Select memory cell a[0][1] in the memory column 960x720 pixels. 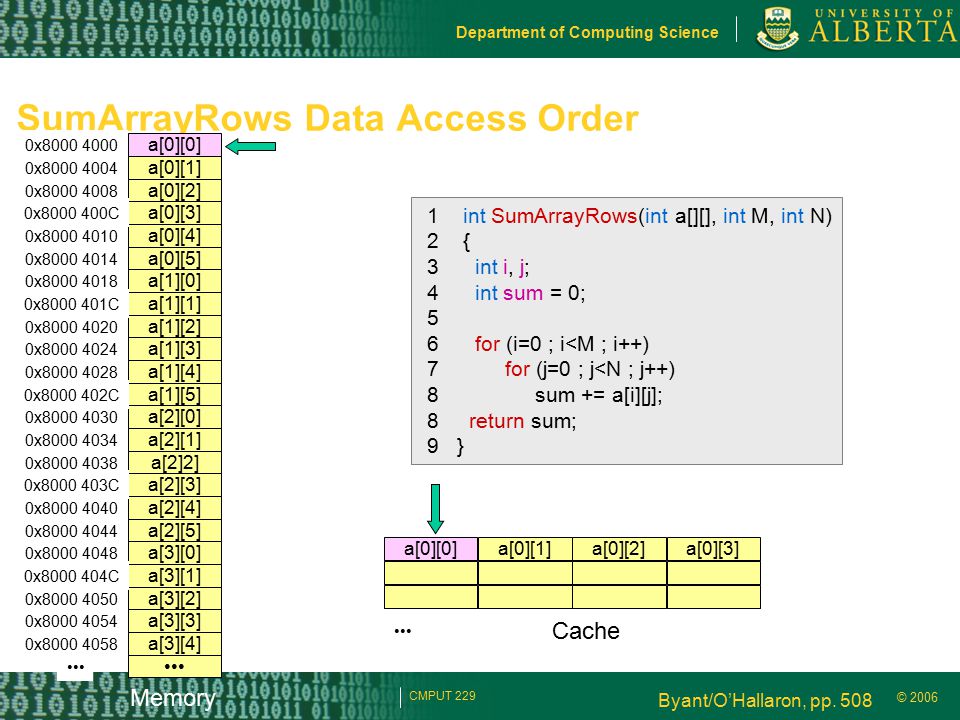[174, 168]
